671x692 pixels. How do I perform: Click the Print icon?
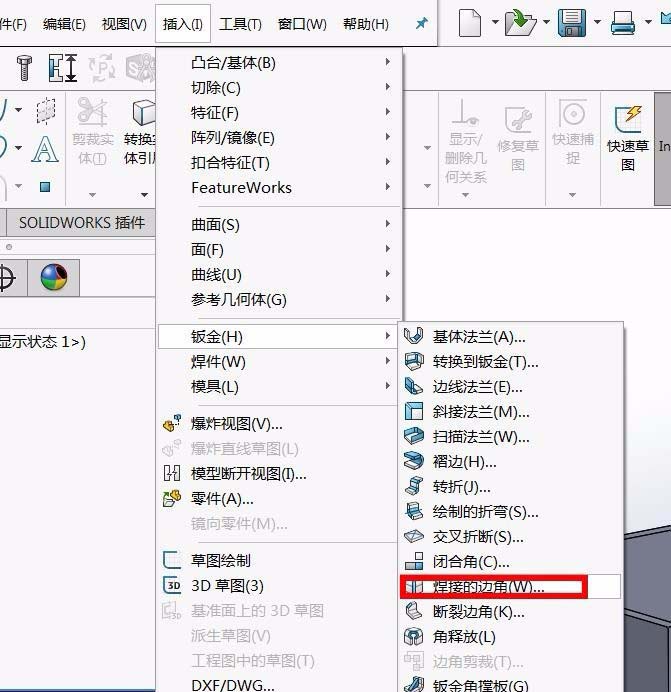tap(623, 23)
